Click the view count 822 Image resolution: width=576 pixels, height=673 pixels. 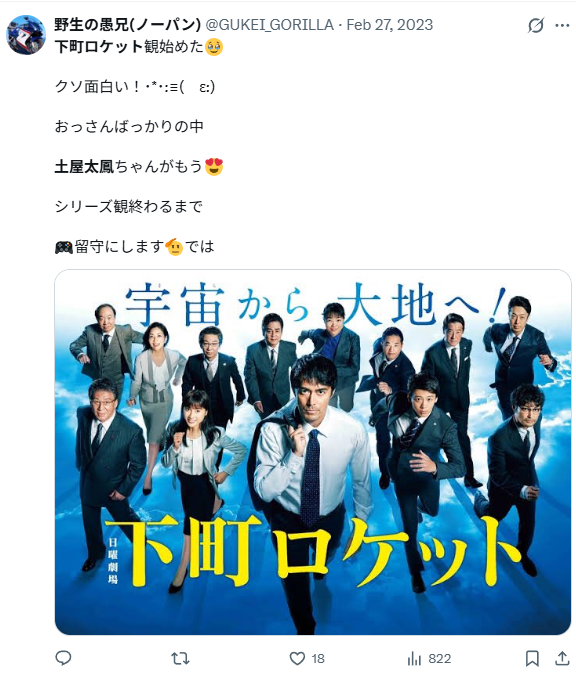point(440,658)
